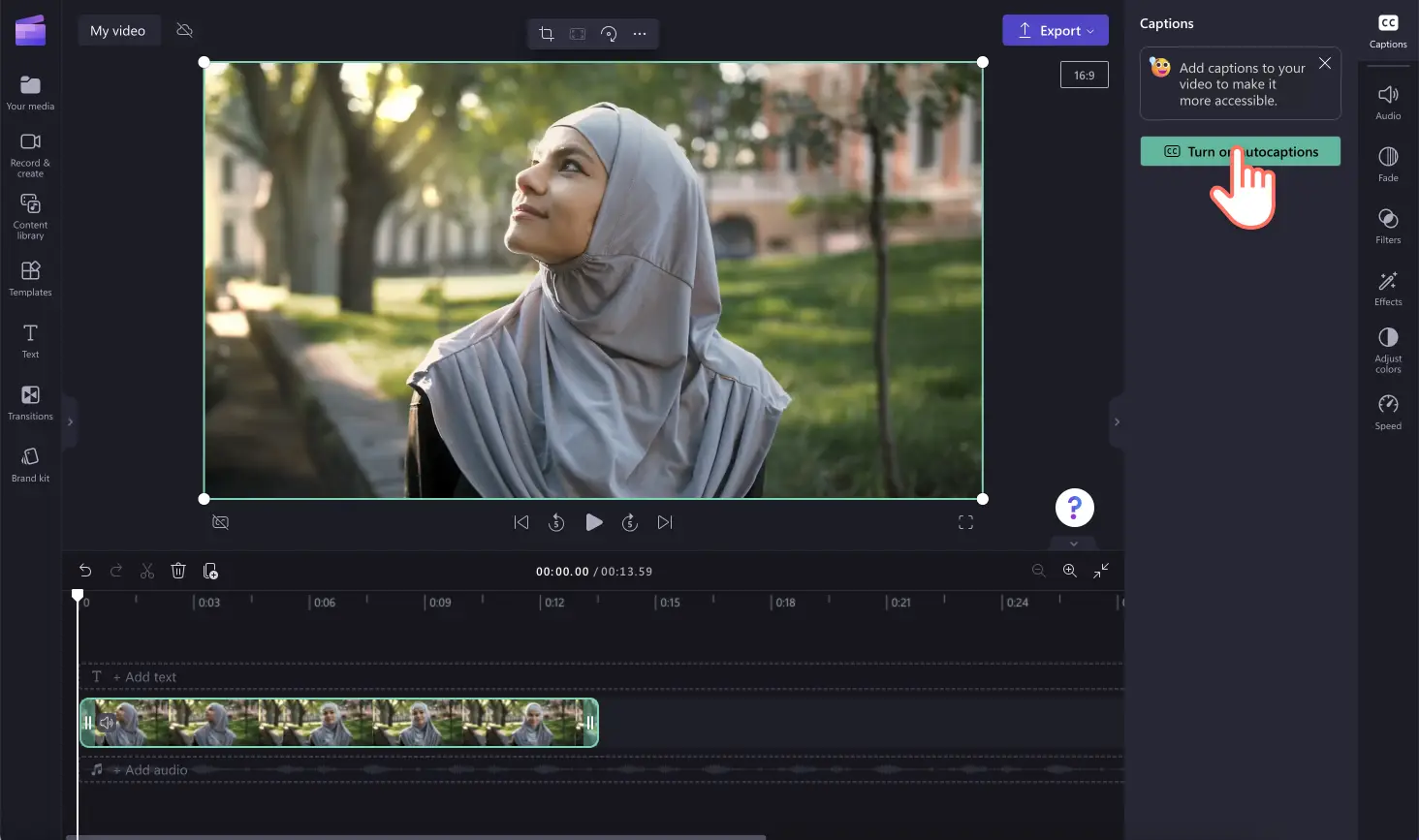Image resolution: width=1419 pixels, height=840 pixels.
Task: Click the top-right preview resize handle
Action: point(983,62)
